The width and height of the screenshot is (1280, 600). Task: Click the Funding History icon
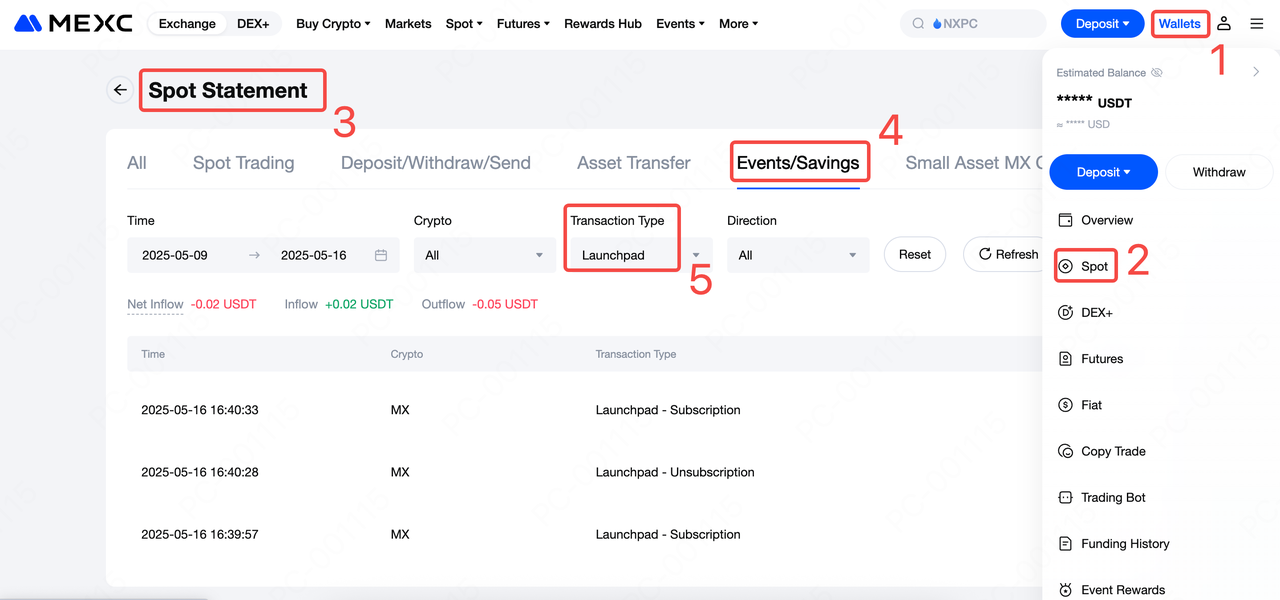1065,543
